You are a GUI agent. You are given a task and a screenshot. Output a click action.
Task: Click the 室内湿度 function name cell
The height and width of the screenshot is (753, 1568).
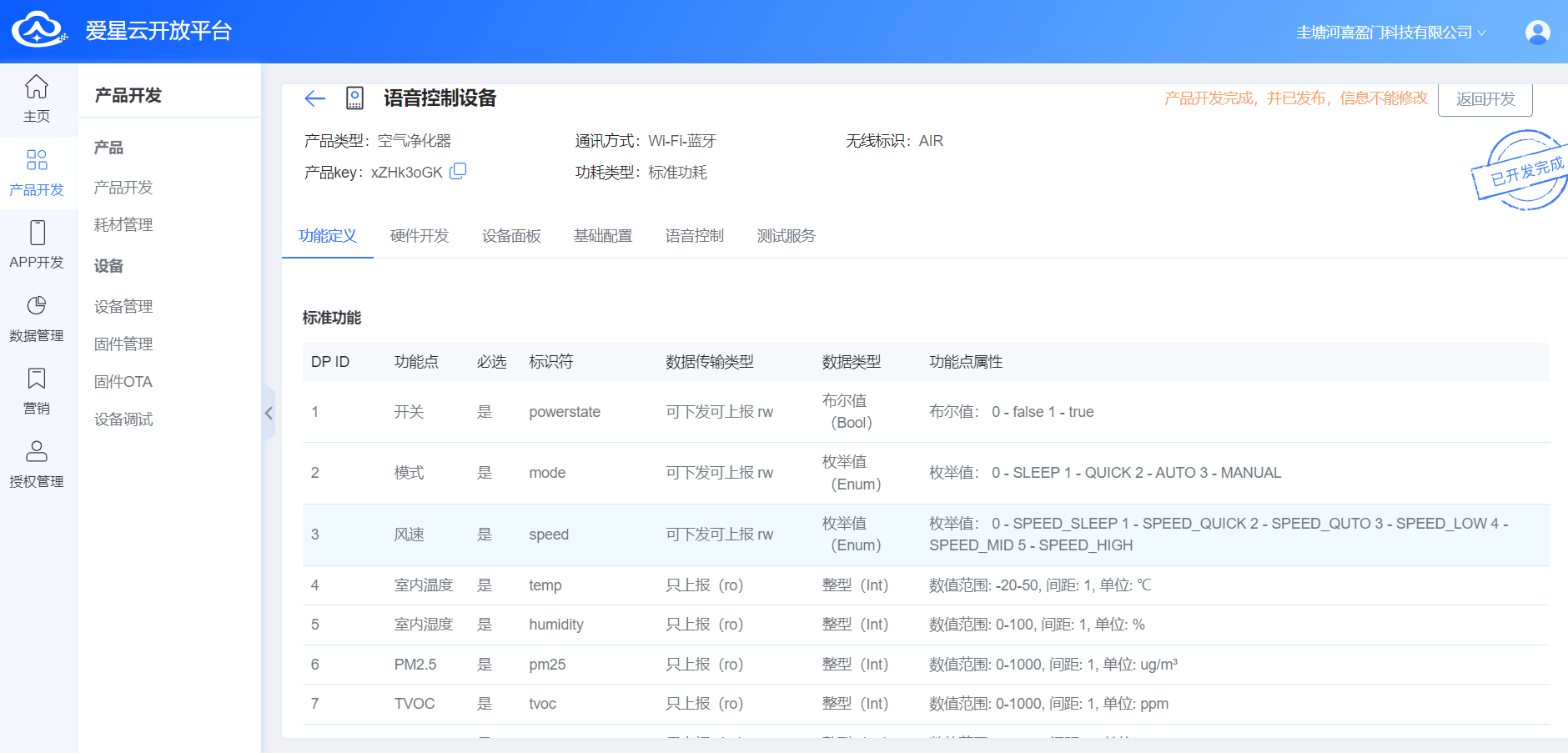pos(424,625)
